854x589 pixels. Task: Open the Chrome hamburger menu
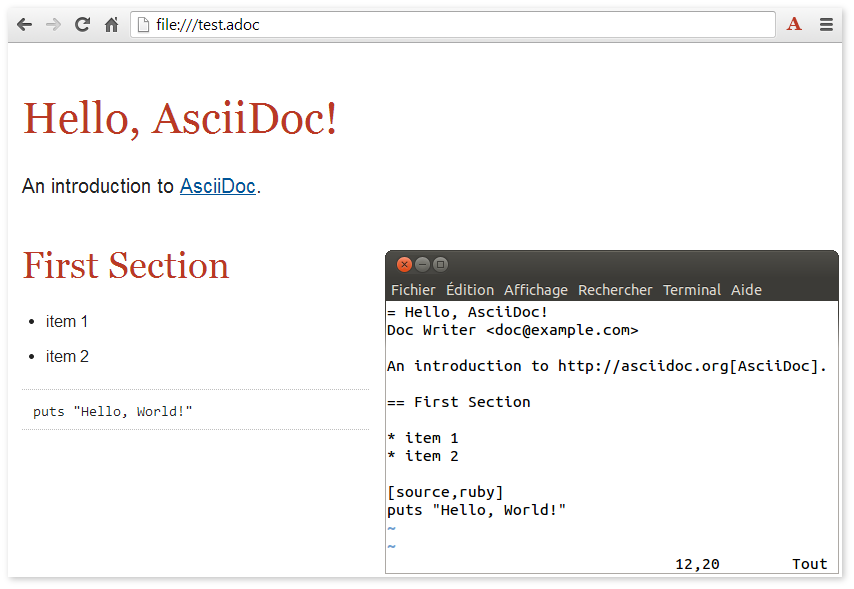point(827,25)
